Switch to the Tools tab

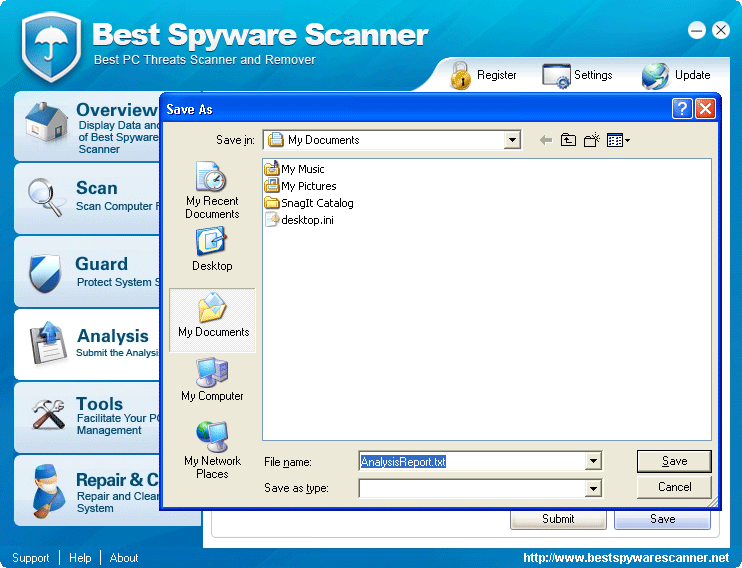point(87,417)
